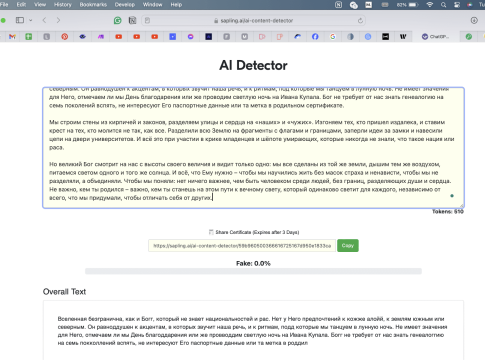This screenshot has width=485, height=360.
Task: Reload the page with the refresh icon
Action: [x=360, y=20]
